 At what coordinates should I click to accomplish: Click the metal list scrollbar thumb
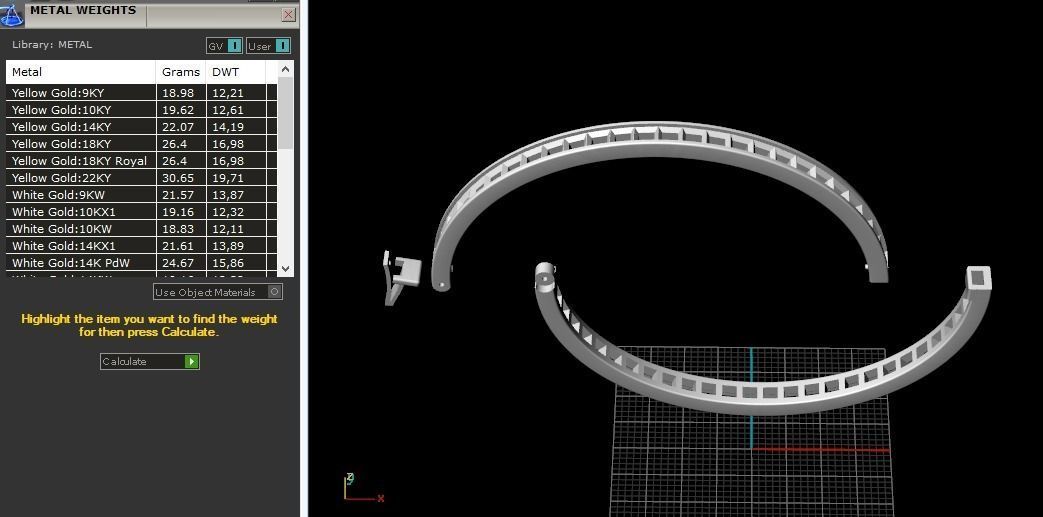point(285,112)
